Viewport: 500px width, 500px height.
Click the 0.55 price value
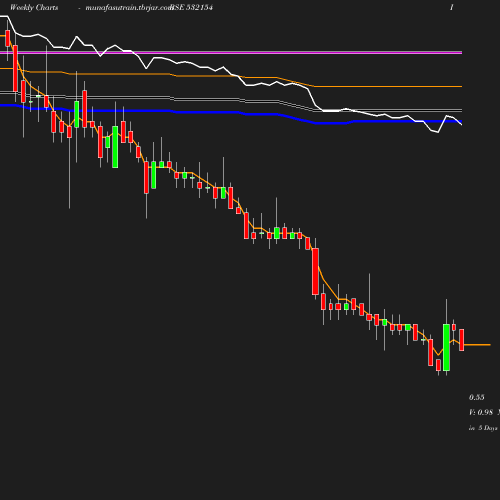point(477,397)
